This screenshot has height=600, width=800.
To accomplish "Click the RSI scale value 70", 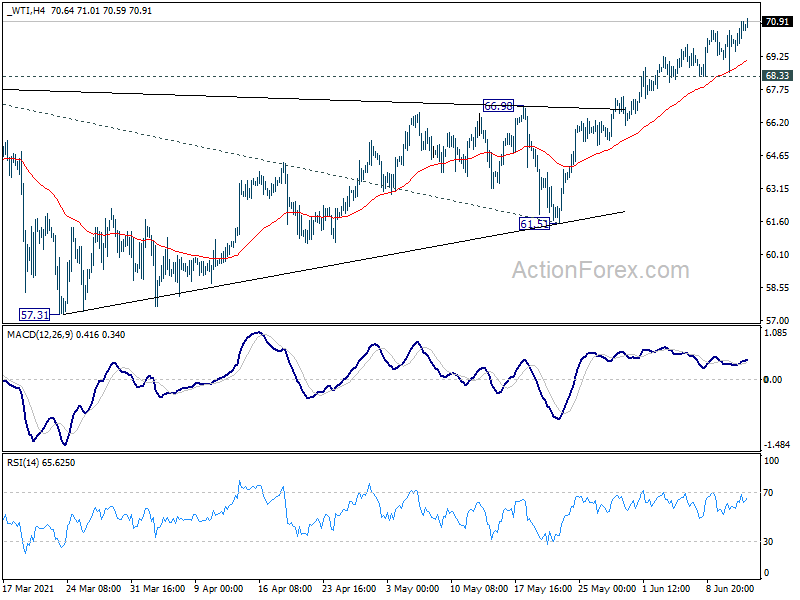I will point(768,493).
